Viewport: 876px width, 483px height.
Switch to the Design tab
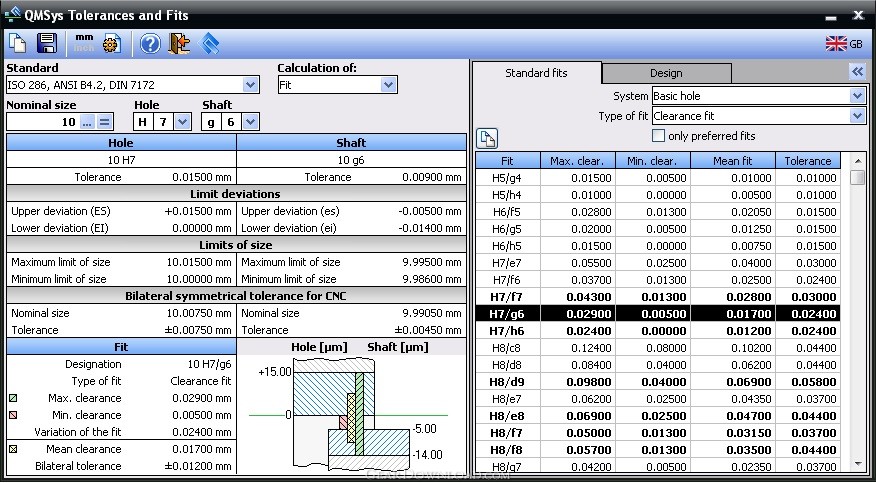click(x=666, y=73)
